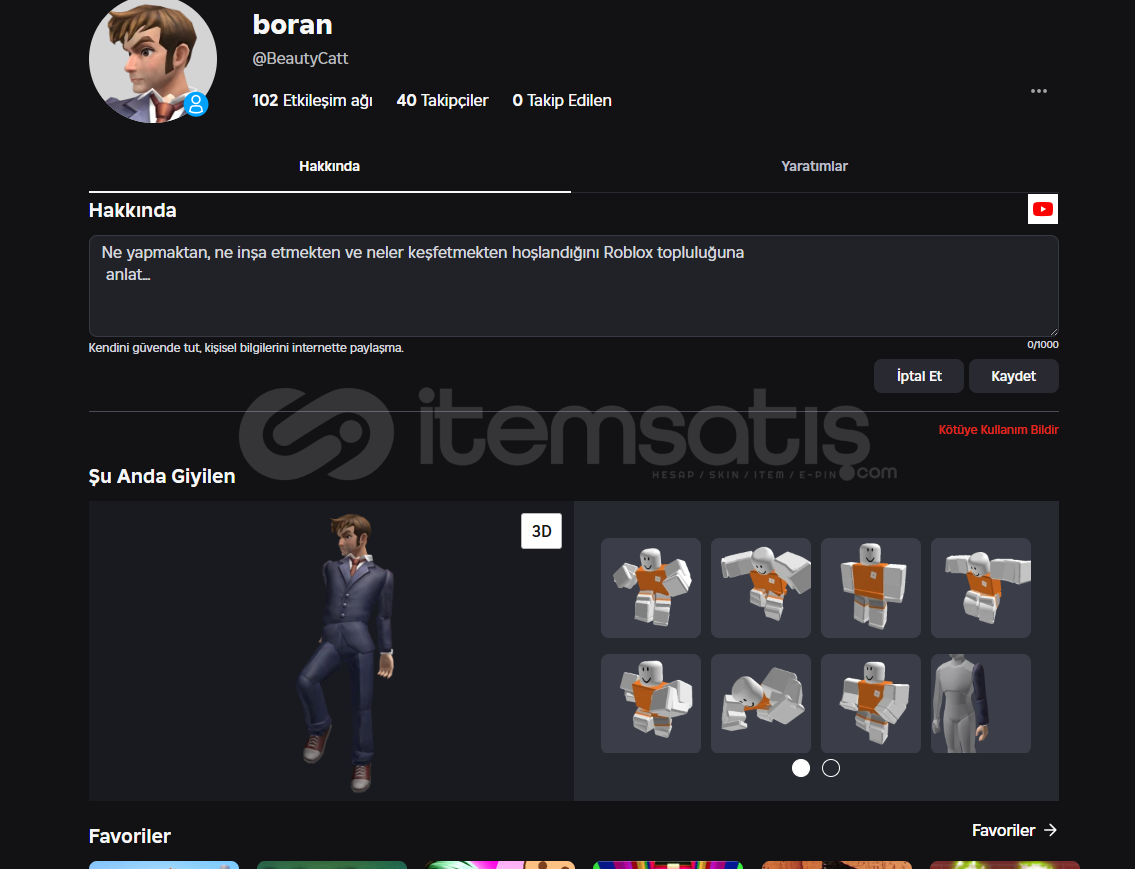Select the second thumbnail in the top row
The height and width of the screenshot is (869, 1135).
tap(761, 588)
